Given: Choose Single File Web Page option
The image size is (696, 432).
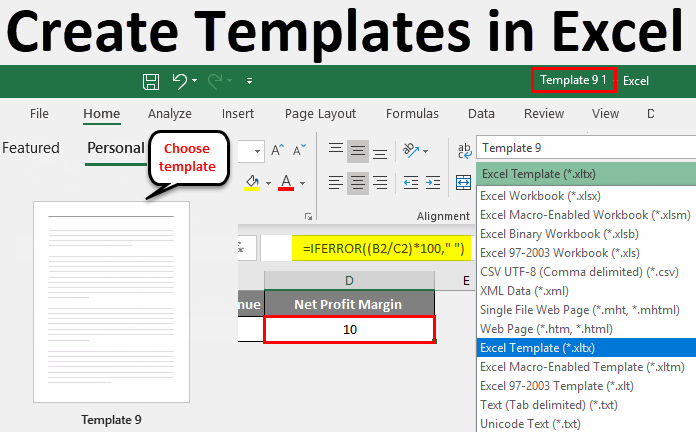Looking at the screenshot, I should coord(587,310).
